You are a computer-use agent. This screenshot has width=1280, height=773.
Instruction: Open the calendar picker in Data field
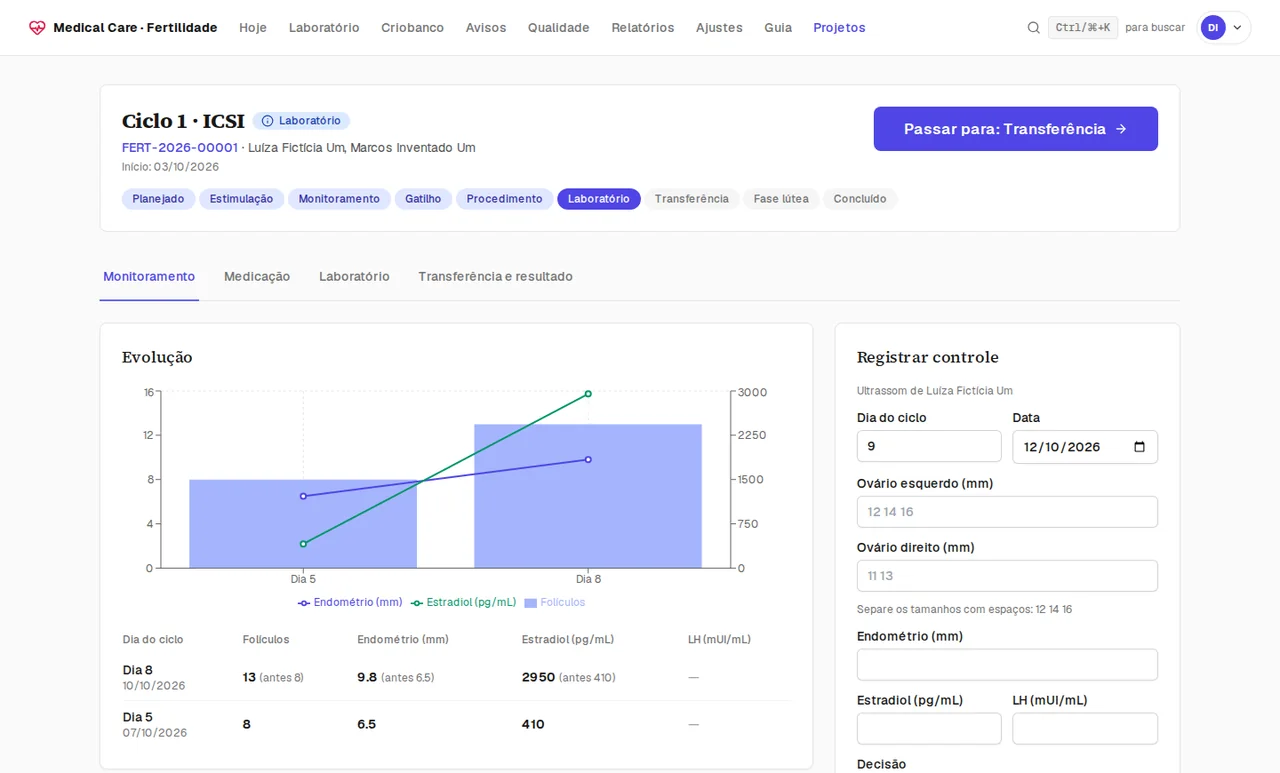[1139, 447]
